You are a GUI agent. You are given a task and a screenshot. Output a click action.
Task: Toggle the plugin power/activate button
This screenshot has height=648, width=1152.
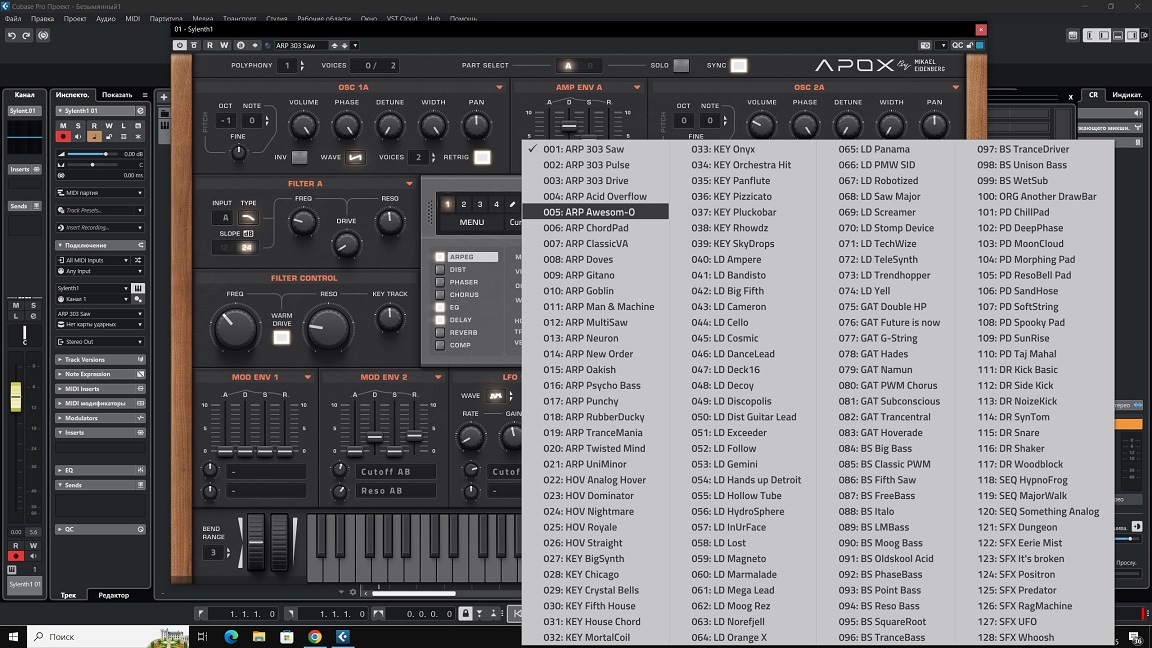pos(180,45)
